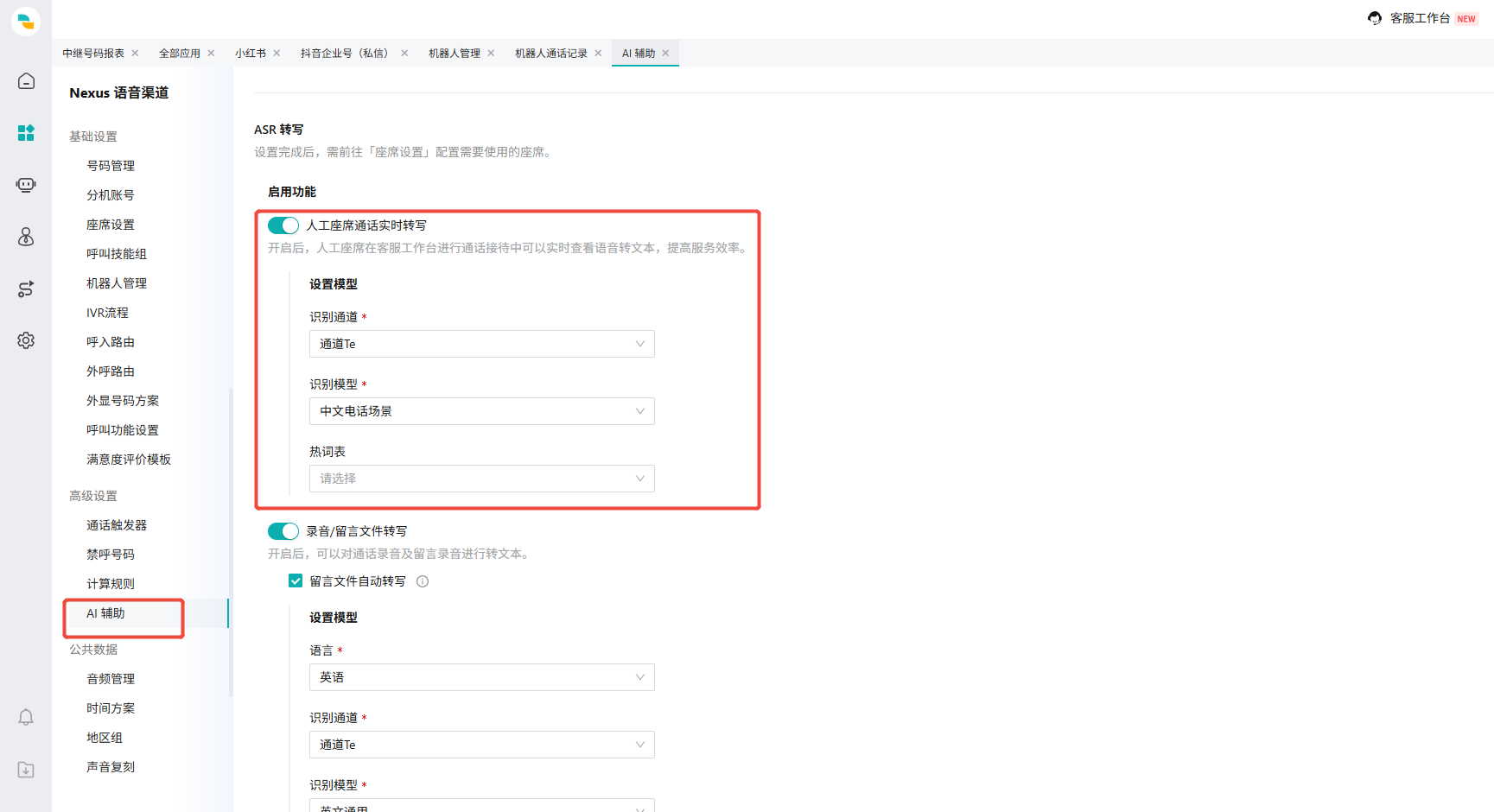
Task: Switch to 抖音企业号（私信） tab
Action: tap(346, 54)
